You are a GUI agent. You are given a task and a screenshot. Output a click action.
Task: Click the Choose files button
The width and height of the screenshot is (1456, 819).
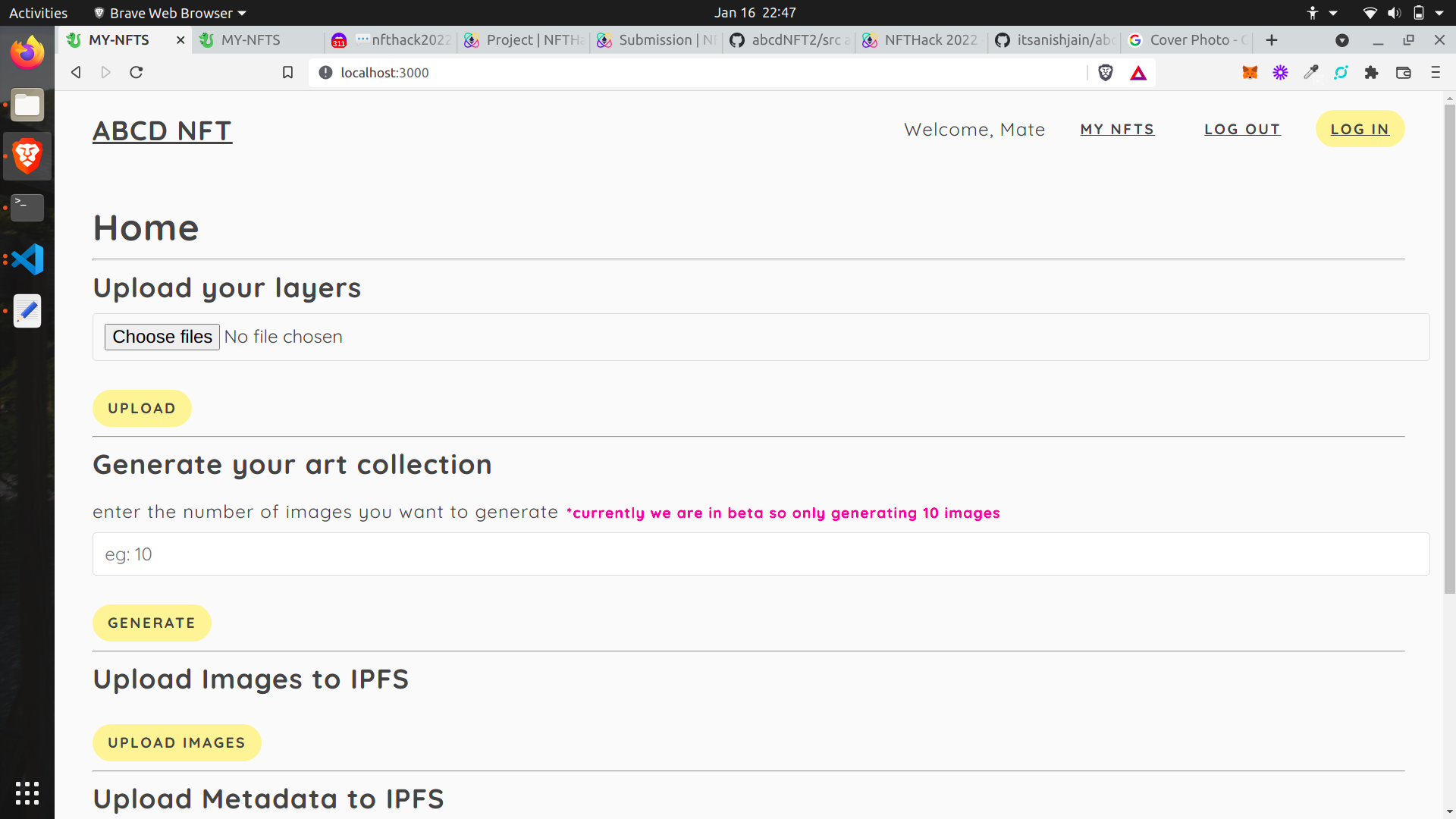click(x=162, y=336)
